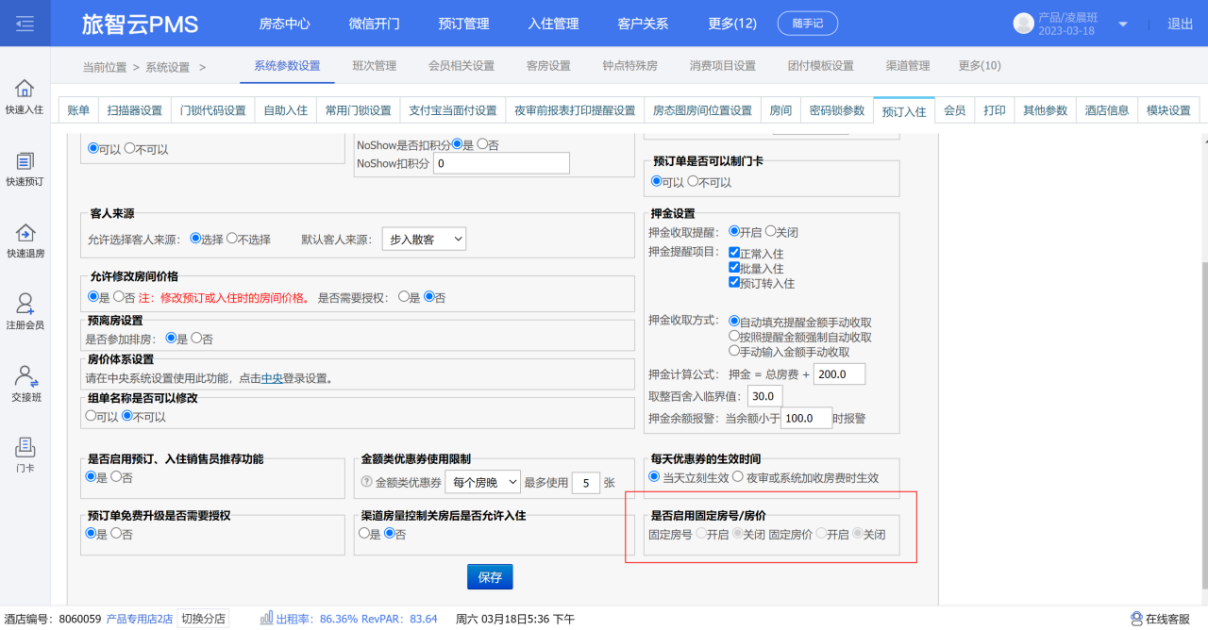This screenshot has width=1208, height=630.
Task: Switch to 班次管理 tab
Action: coord(374,66)
